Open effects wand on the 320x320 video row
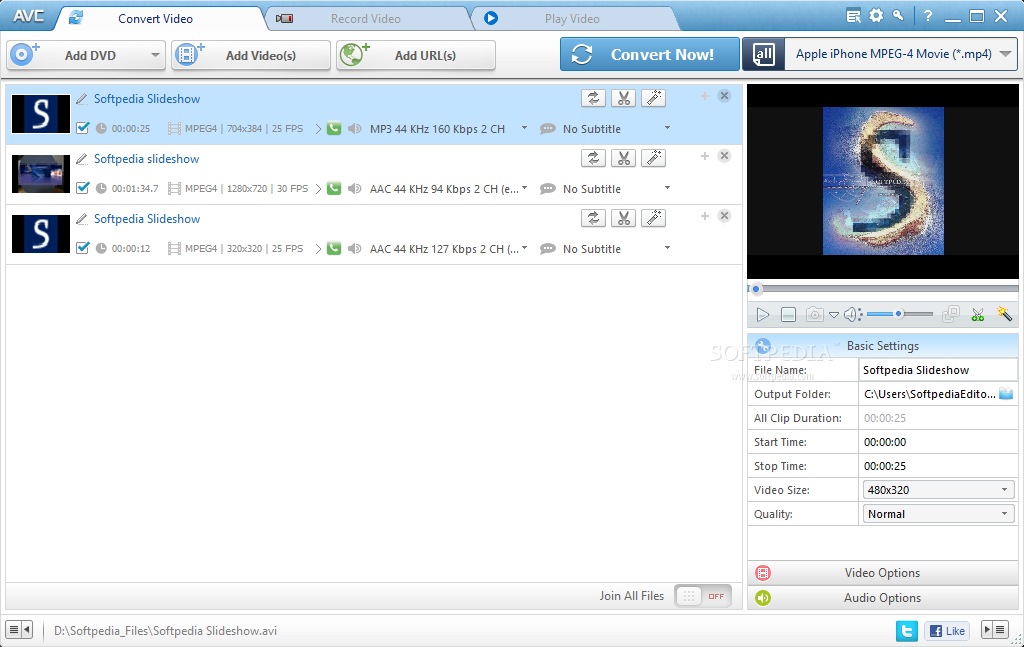Image resolution: width=1024 pixels, height=647 pixels. 654,218
